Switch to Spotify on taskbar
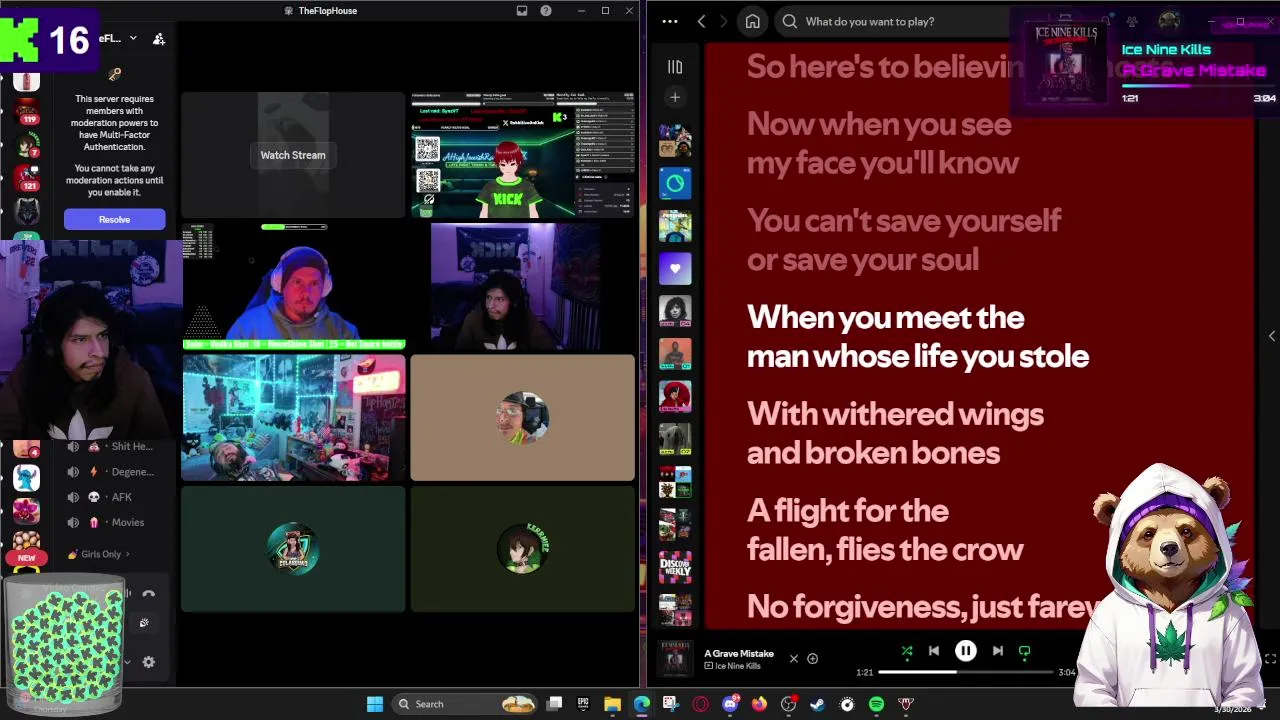Viewport: 1280px width, 720px height. (876, 704)
